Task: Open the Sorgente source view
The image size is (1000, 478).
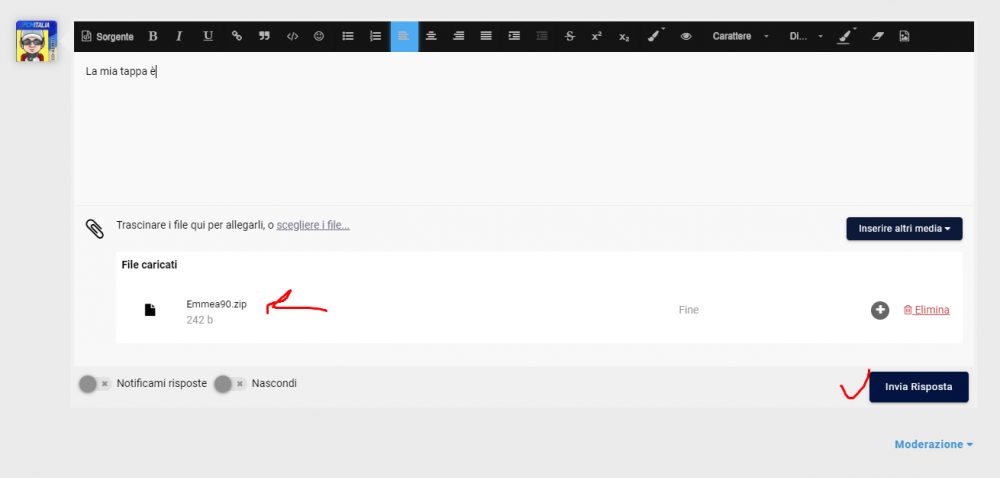Action: [x=108, y=37]
